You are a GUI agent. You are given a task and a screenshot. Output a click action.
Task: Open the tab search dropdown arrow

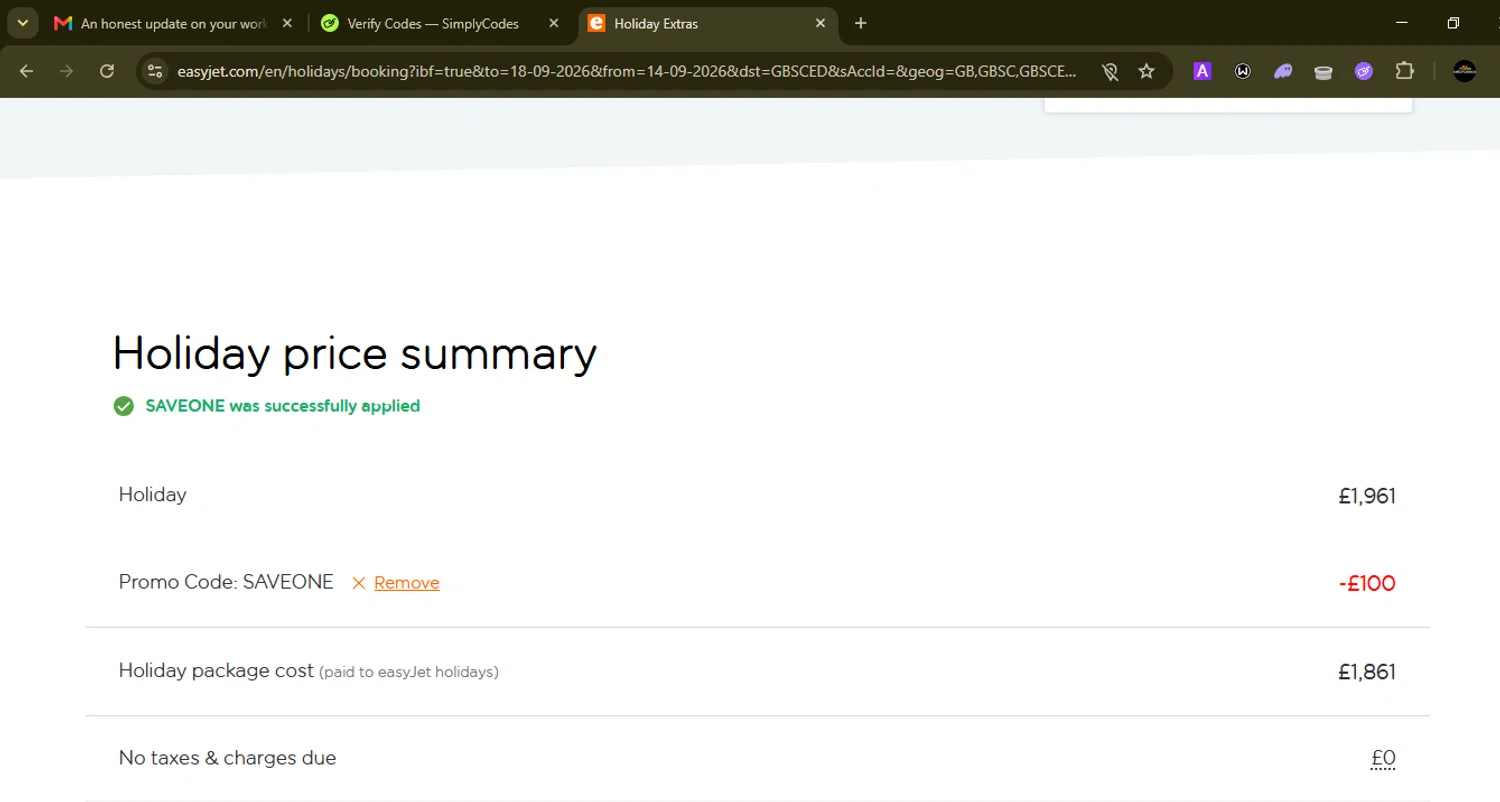22,23
